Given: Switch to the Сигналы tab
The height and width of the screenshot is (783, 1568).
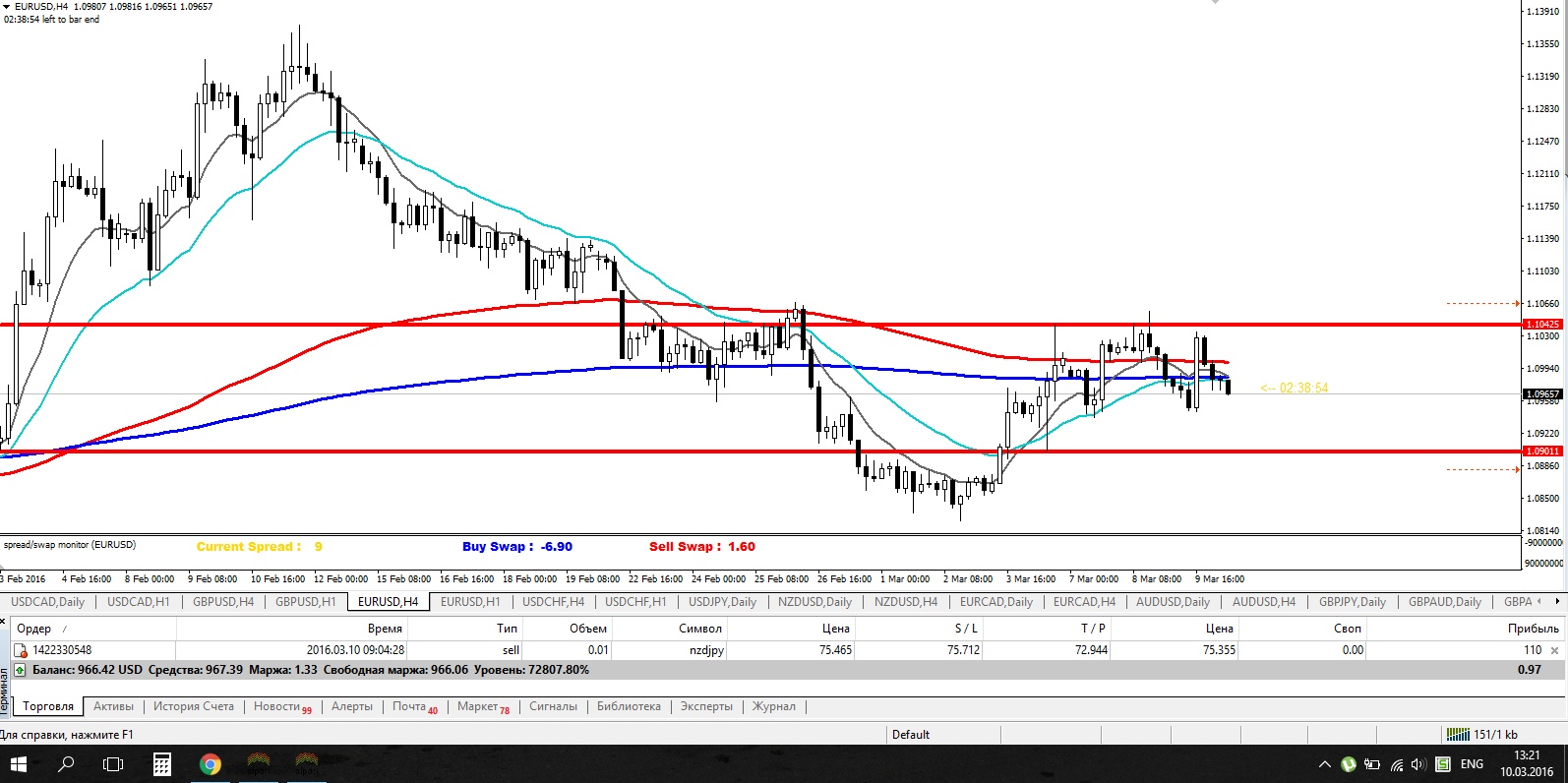Looking at the screenshot, I should pyautogui.click(x=553, y=706).
